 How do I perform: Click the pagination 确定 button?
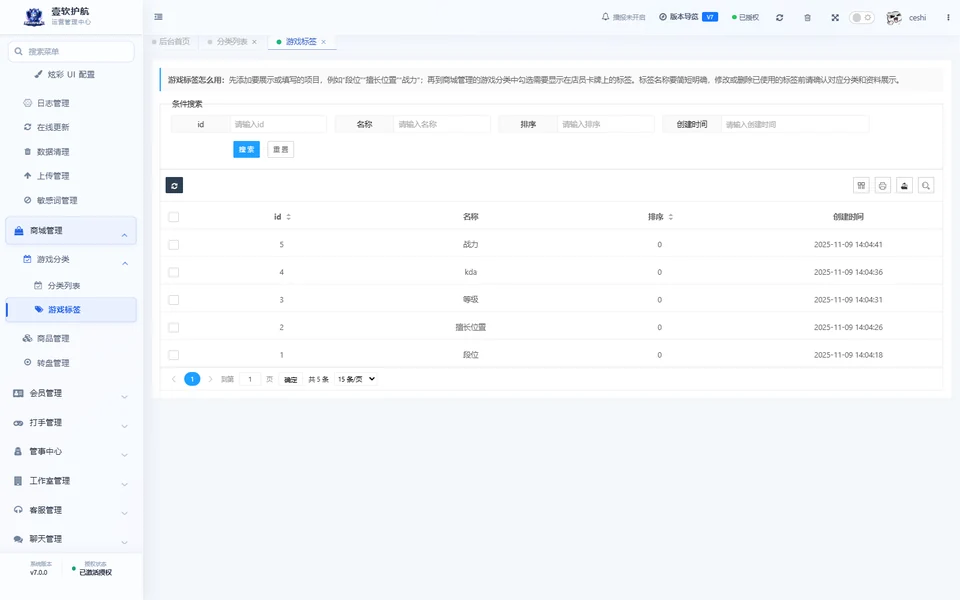point(290,380)
